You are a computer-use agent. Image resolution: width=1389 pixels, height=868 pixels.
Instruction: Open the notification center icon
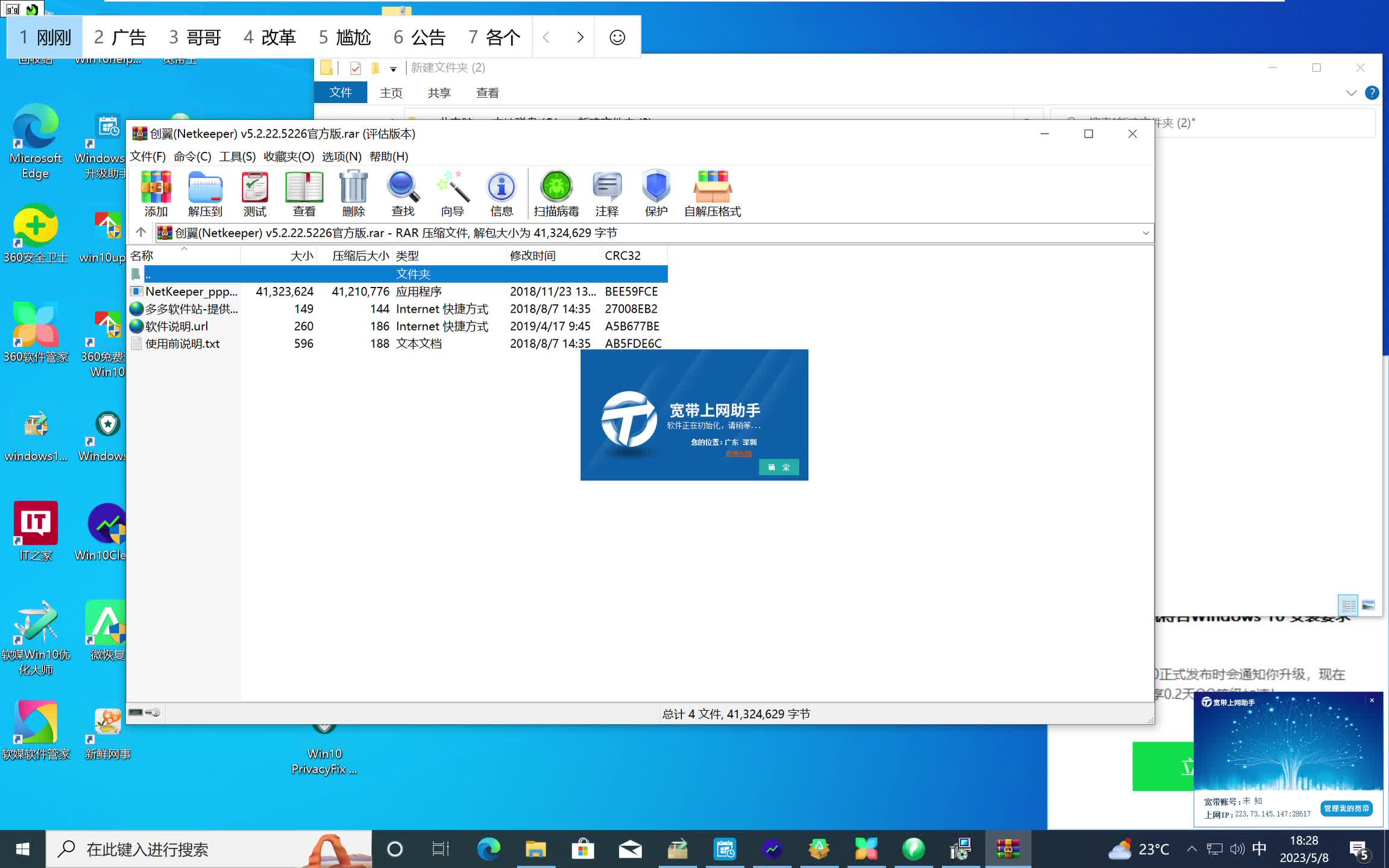[1359, 850]
